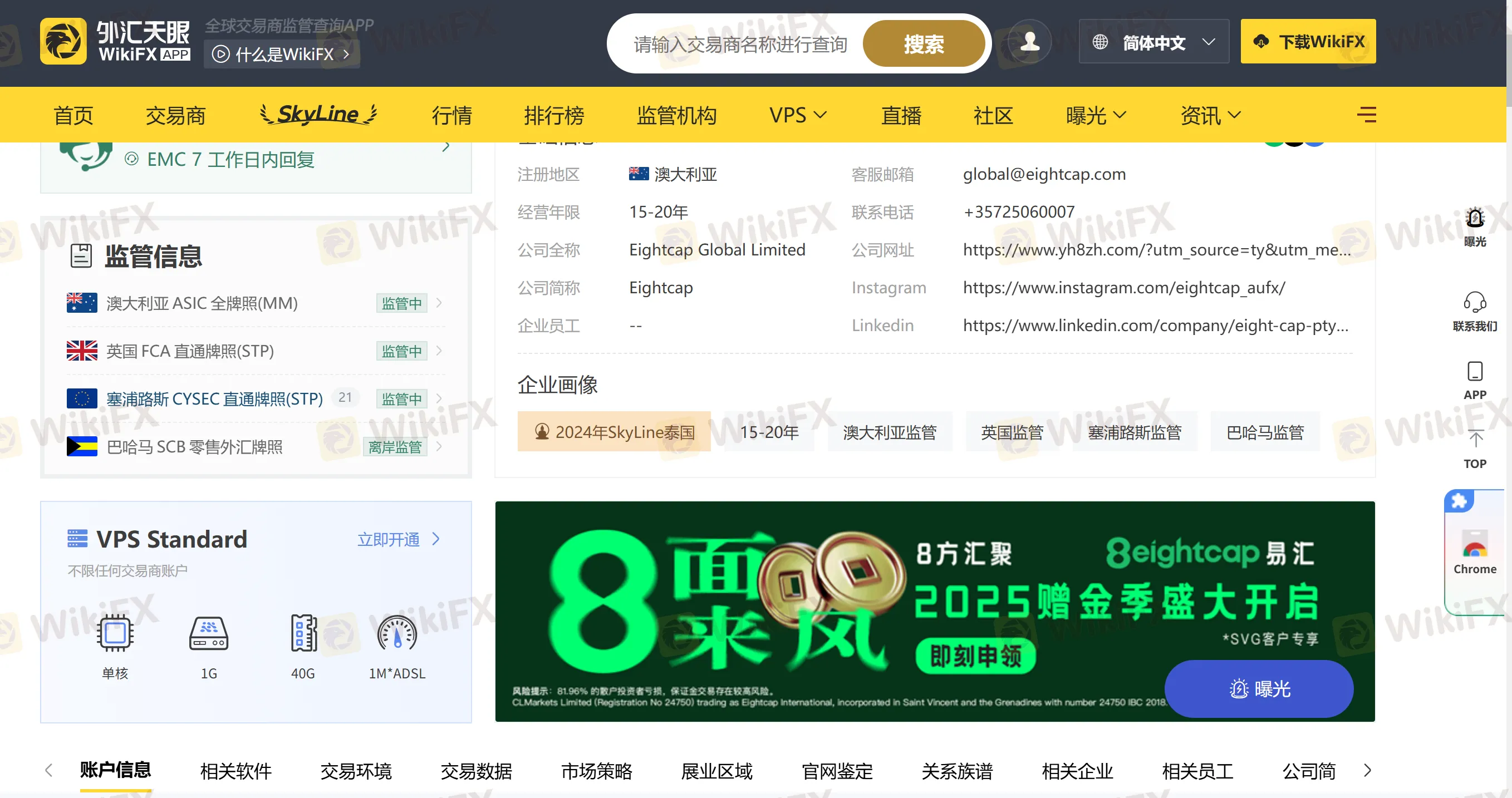Image resolution: width=1512 pixels, height=798 pixels.
Task: Expand the ASIC 全牌照 row chevron
Action: tap(439, 303)
